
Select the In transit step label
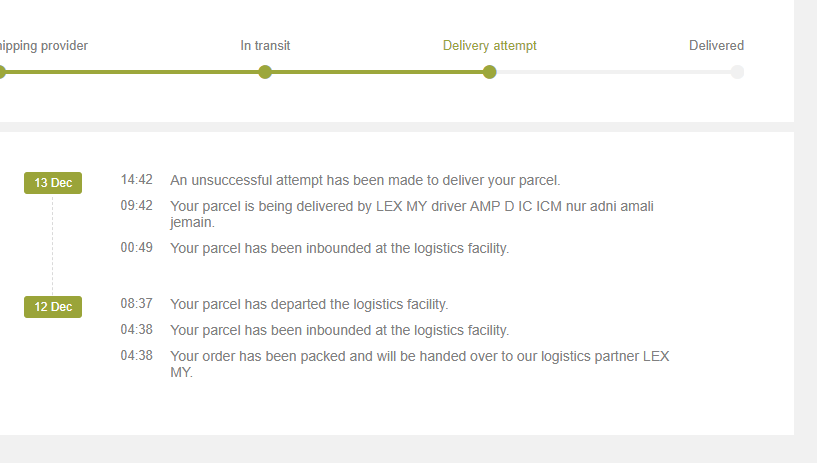[265, 46]
